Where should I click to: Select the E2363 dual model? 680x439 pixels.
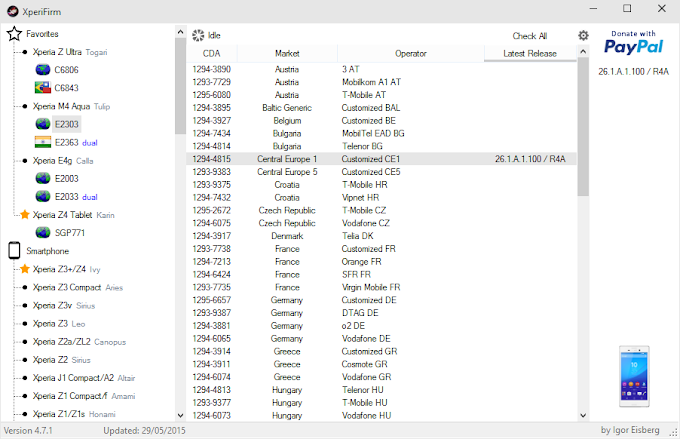pos(76,142)
